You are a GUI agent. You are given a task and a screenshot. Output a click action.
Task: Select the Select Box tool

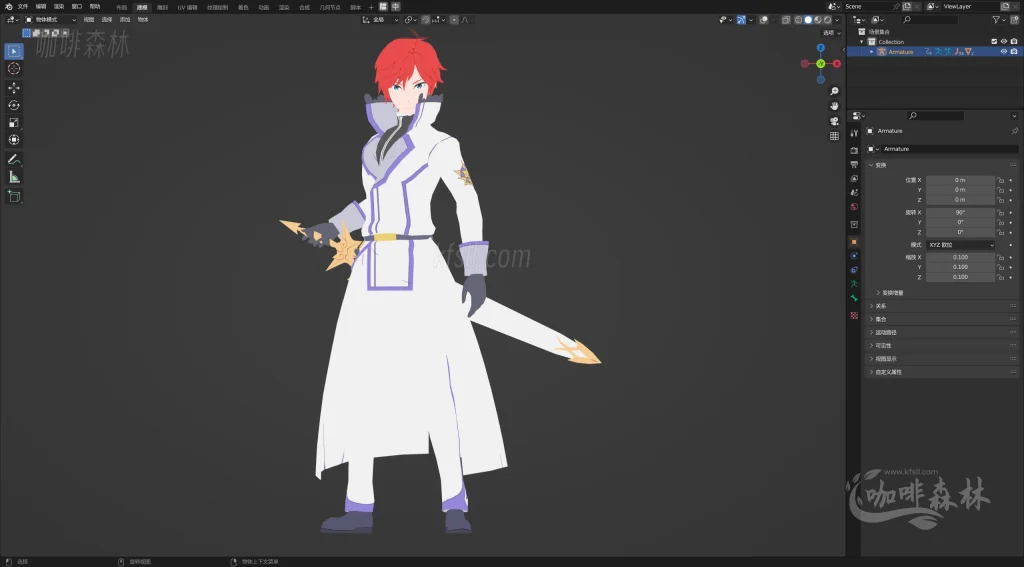tap(14, 51)
